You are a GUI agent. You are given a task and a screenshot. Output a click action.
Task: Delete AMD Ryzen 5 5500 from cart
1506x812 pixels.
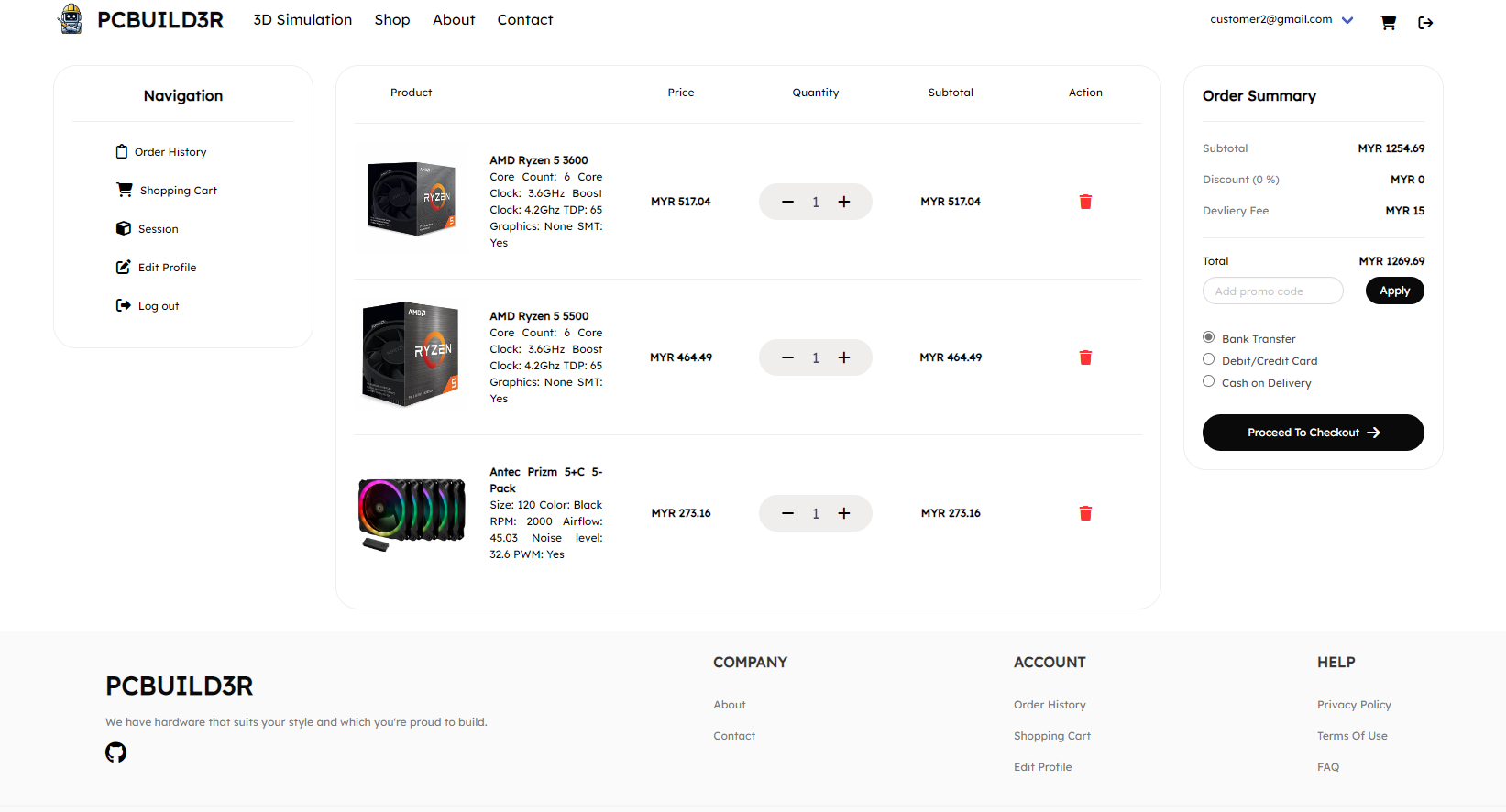pyautogui.click(x=1085, y=357)
